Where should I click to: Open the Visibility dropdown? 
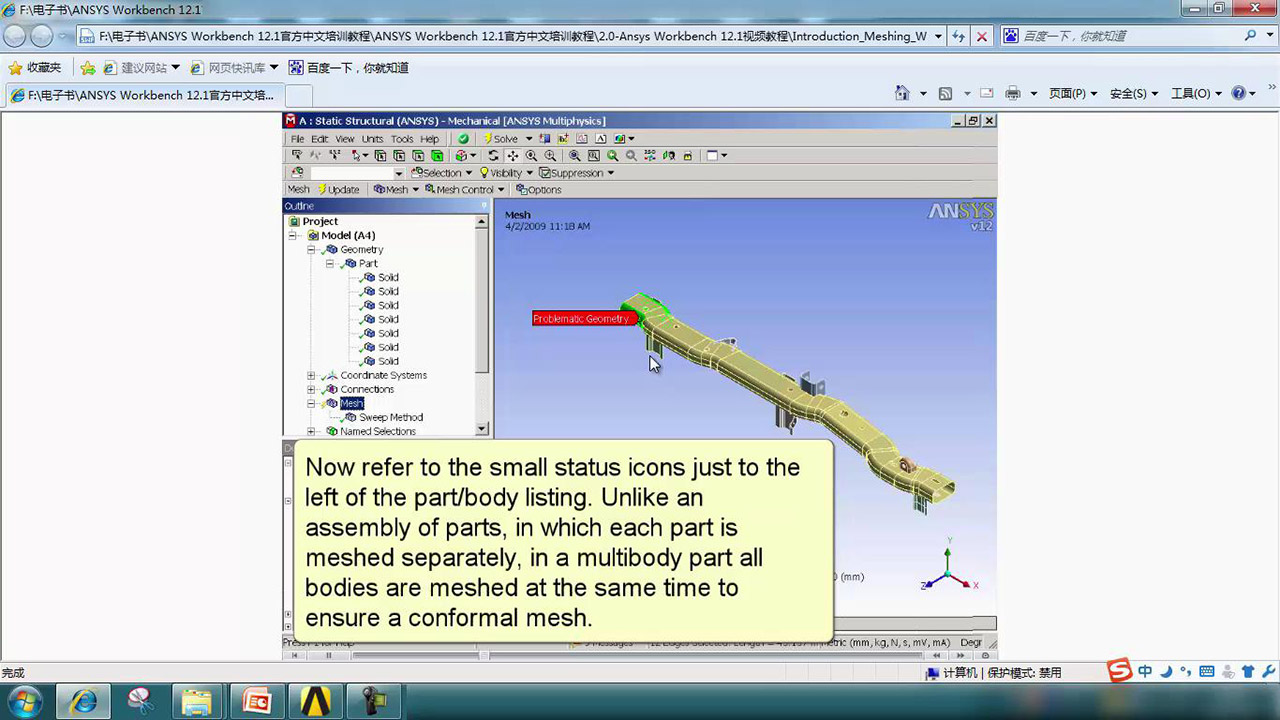pos(505,173)
